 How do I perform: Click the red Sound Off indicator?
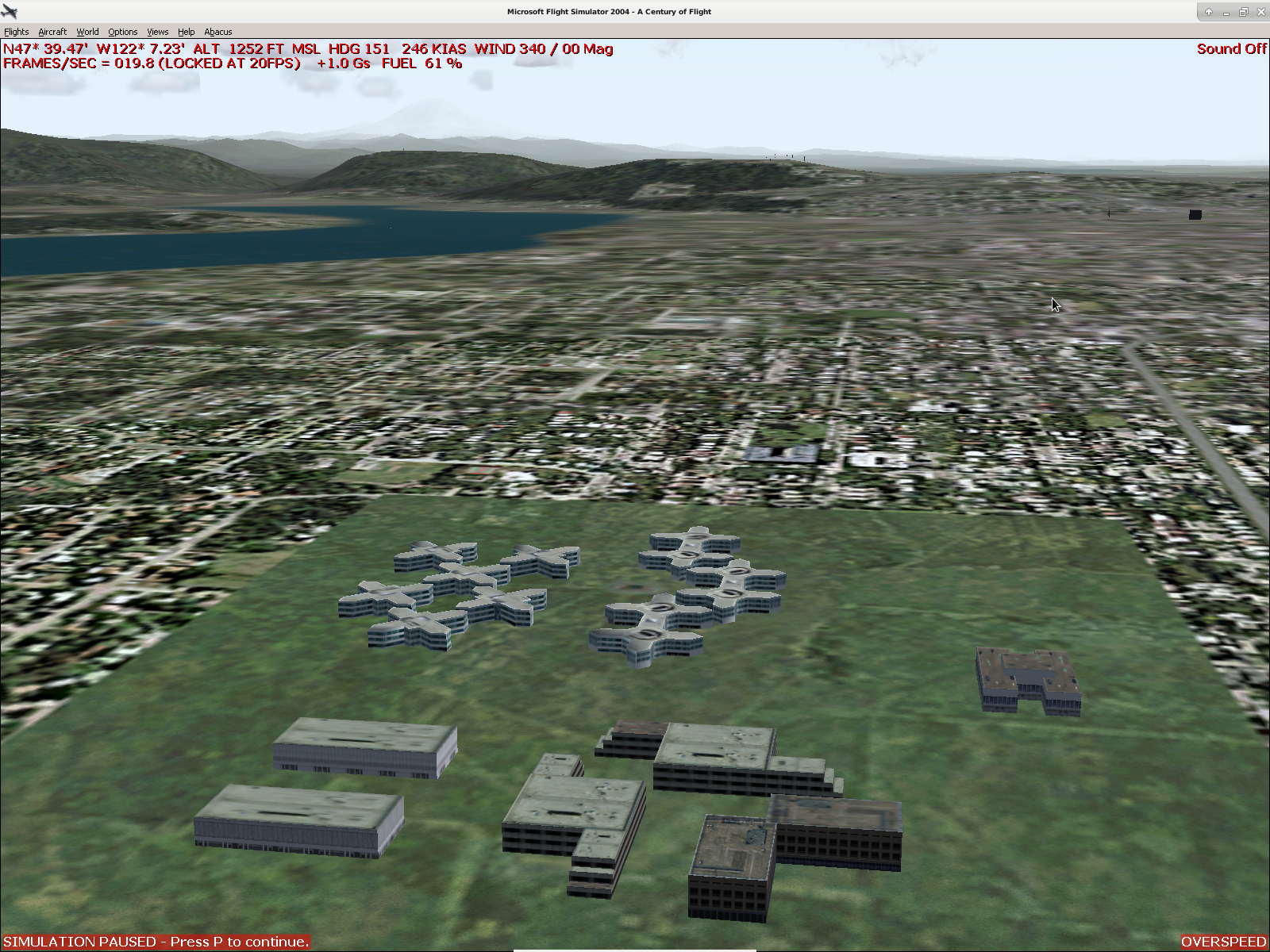tap(1231, 49)
